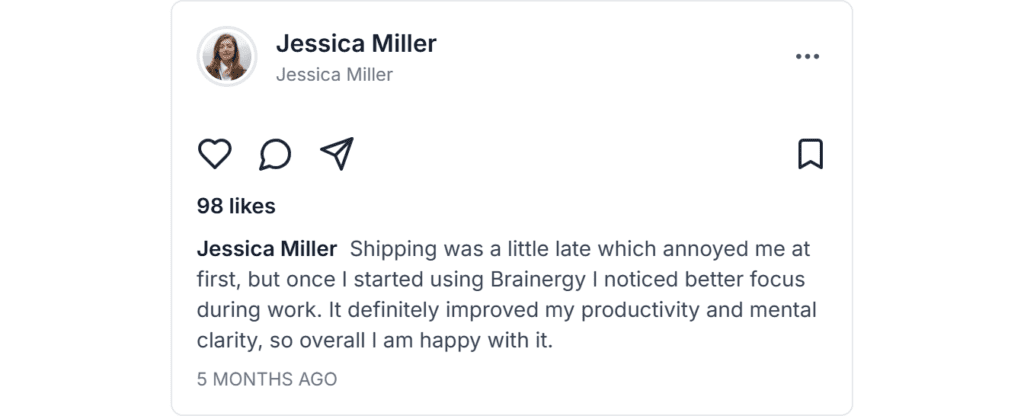Share the post using paper plane icon
This screenshot has height=416, width=1024.
click(x=337, y=154)
